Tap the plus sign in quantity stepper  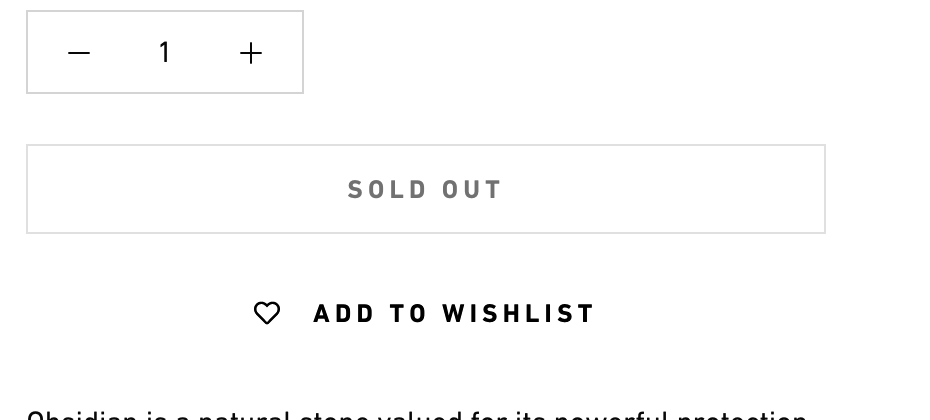[x=251, y=53]
